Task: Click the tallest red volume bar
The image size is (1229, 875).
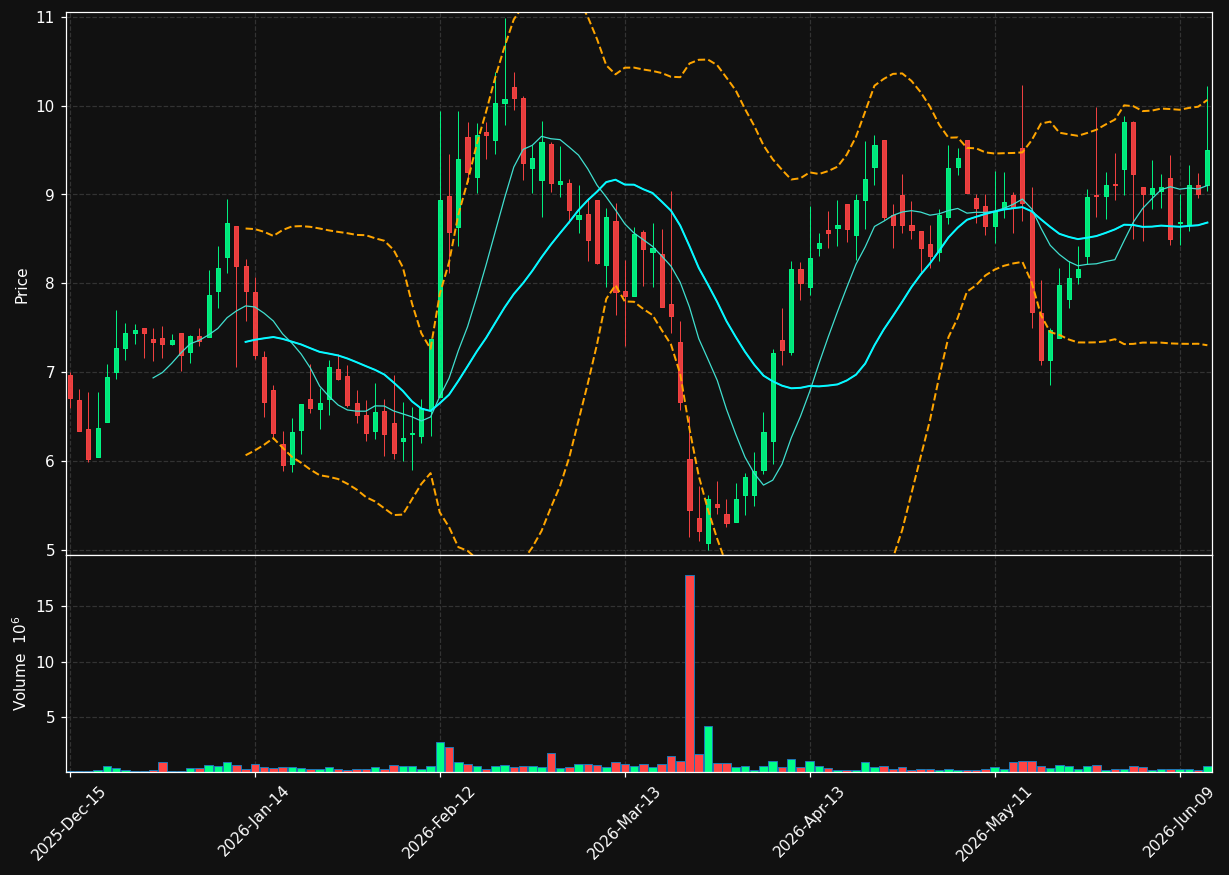Action: pos(689,673)
